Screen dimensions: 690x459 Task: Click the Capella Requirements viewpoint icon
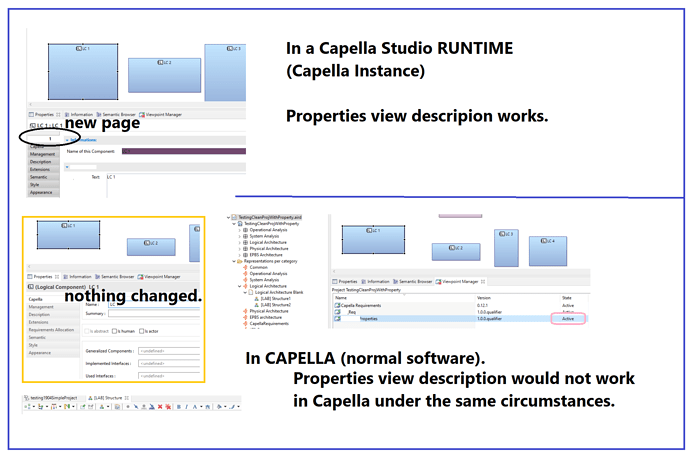337,305
